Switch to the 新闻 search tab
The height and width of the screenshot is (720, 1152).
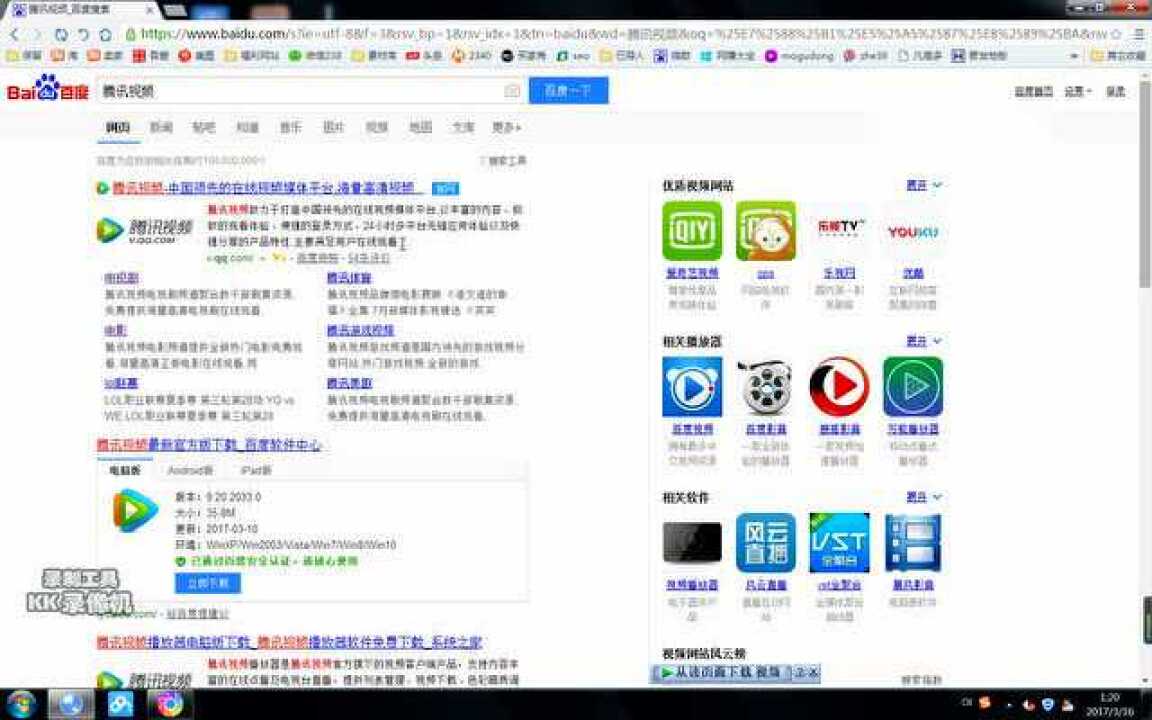[161, 127]
